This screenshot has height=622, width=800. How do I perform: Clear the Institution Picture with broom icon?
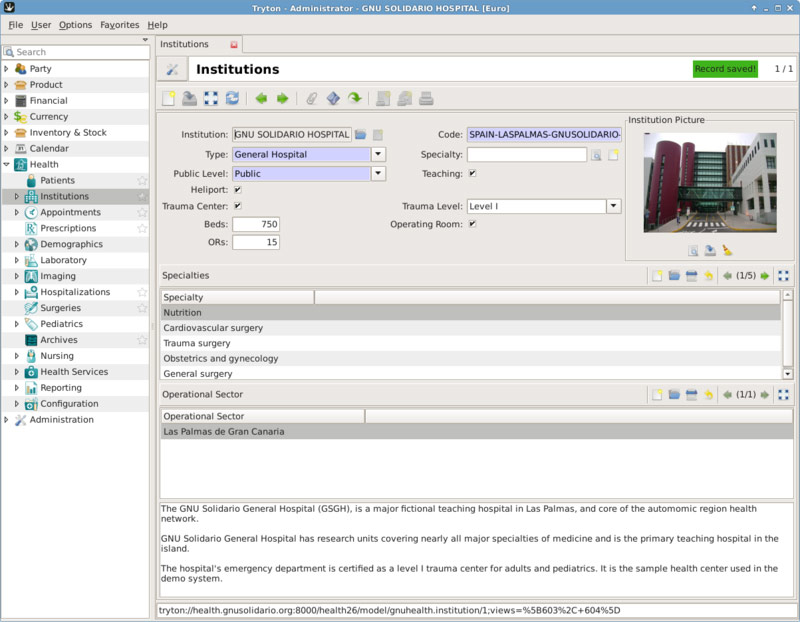728,252
